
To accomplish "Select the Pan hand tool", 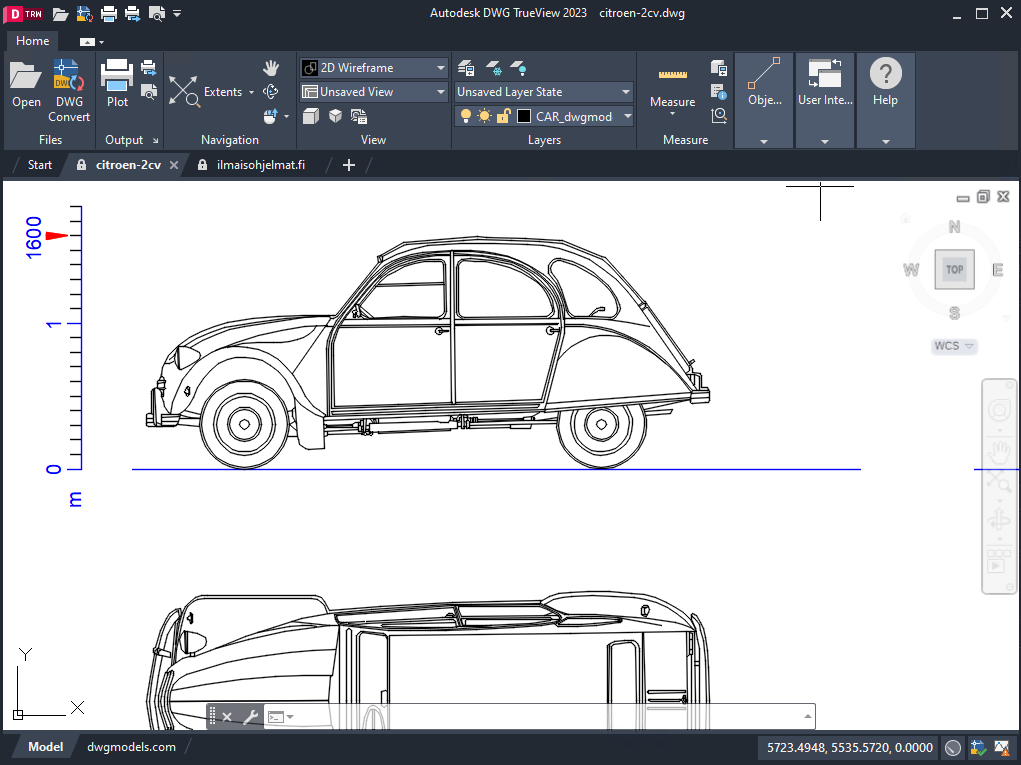I will coord(271,68).
